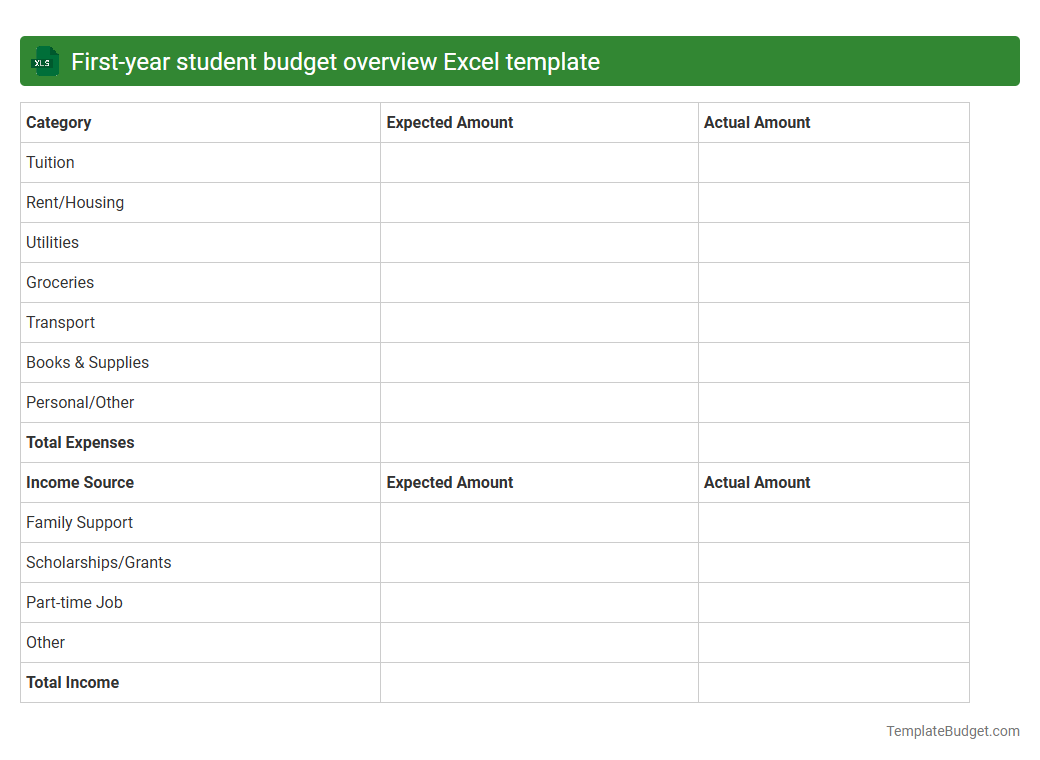Click the Personal/Other category label
The image size is (1040, 760).
[x=80, y=402]
